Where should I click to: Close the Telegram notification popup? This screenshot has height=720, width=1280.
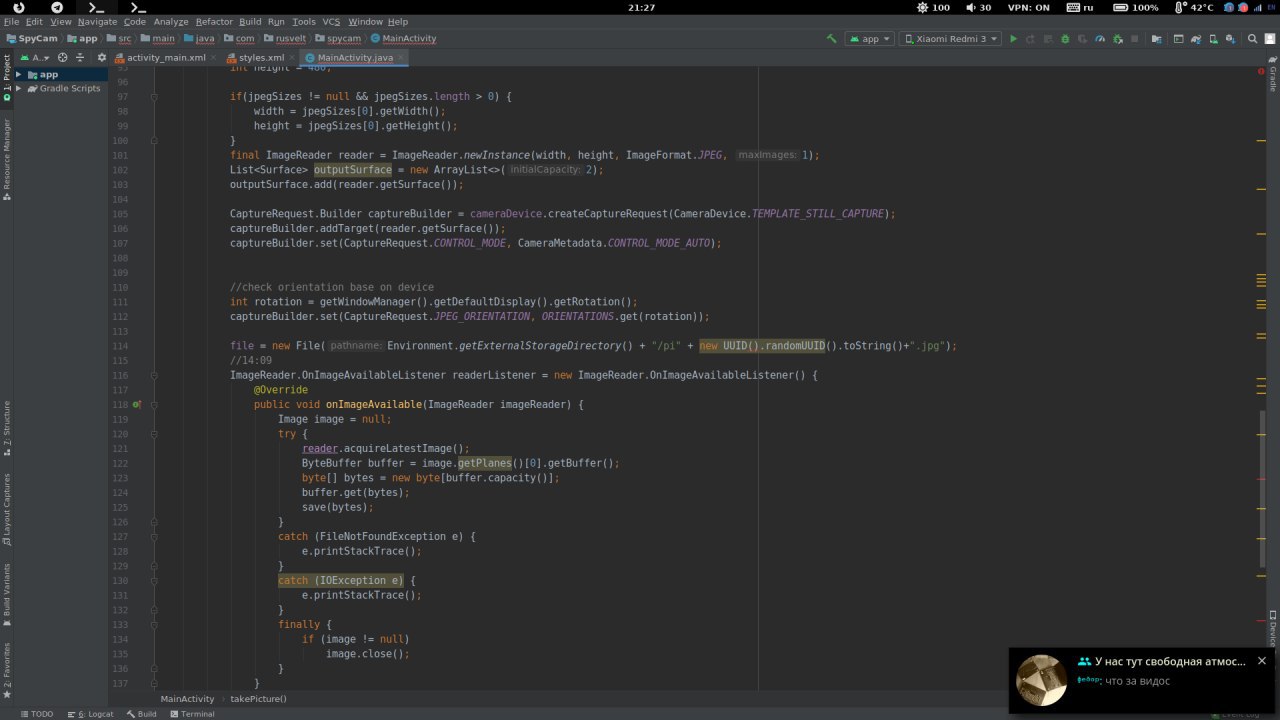pyautogui.click(x=1262, y=661)
